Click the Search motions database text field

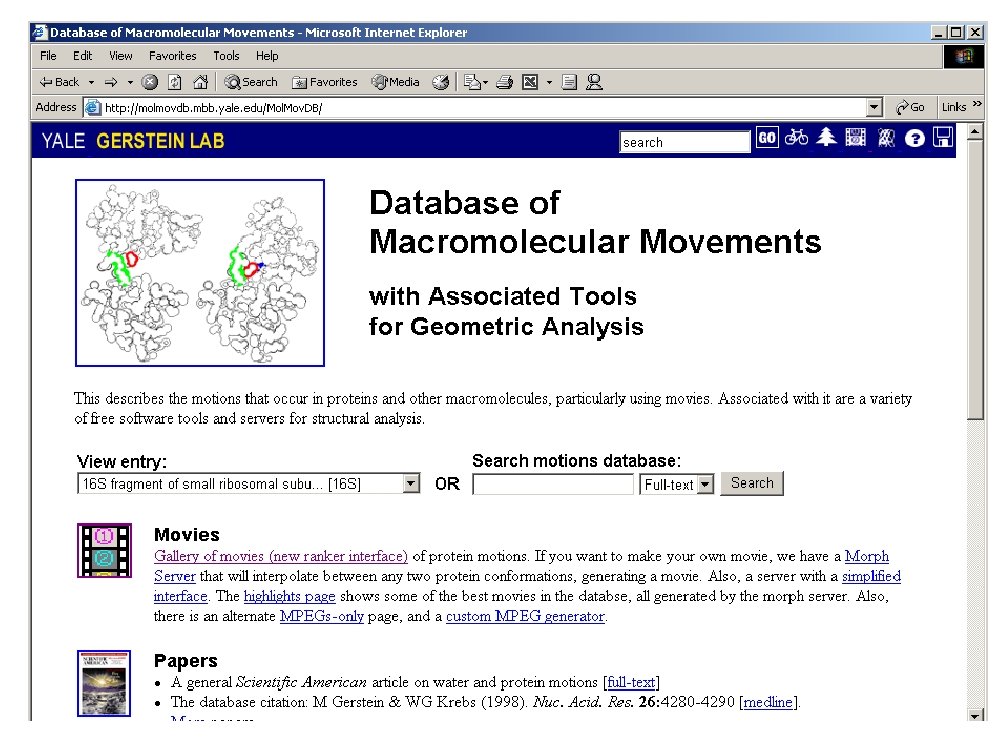click(x=553, y=484)
